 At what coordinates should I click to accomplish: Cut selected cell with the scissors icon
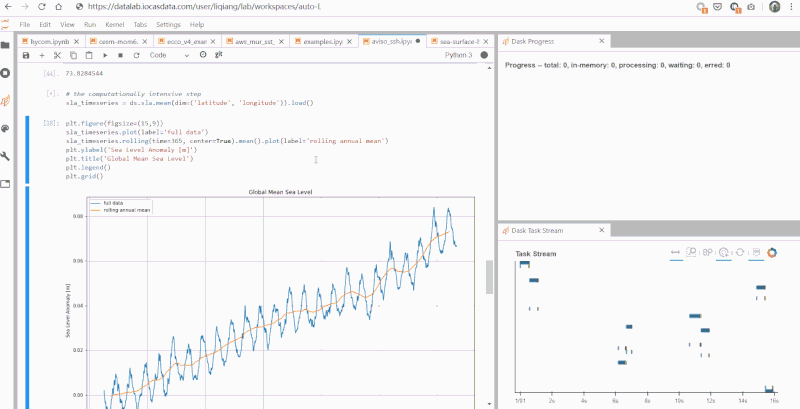pos(57,55)
